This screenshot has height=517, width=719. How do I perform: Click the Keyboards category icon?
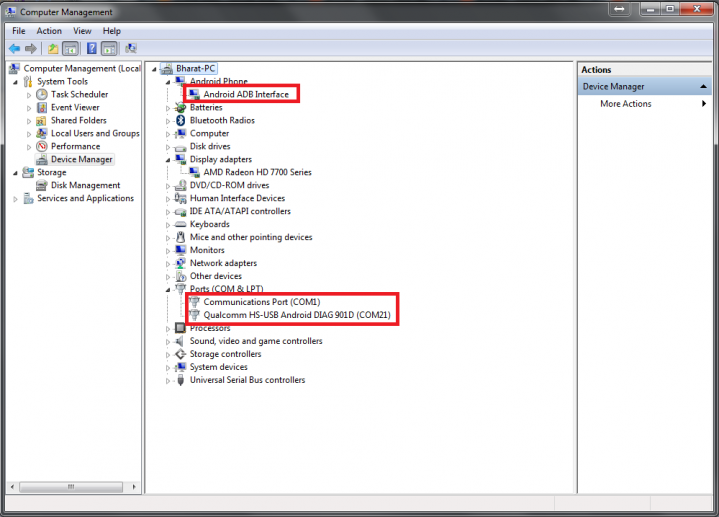(181, 224)
